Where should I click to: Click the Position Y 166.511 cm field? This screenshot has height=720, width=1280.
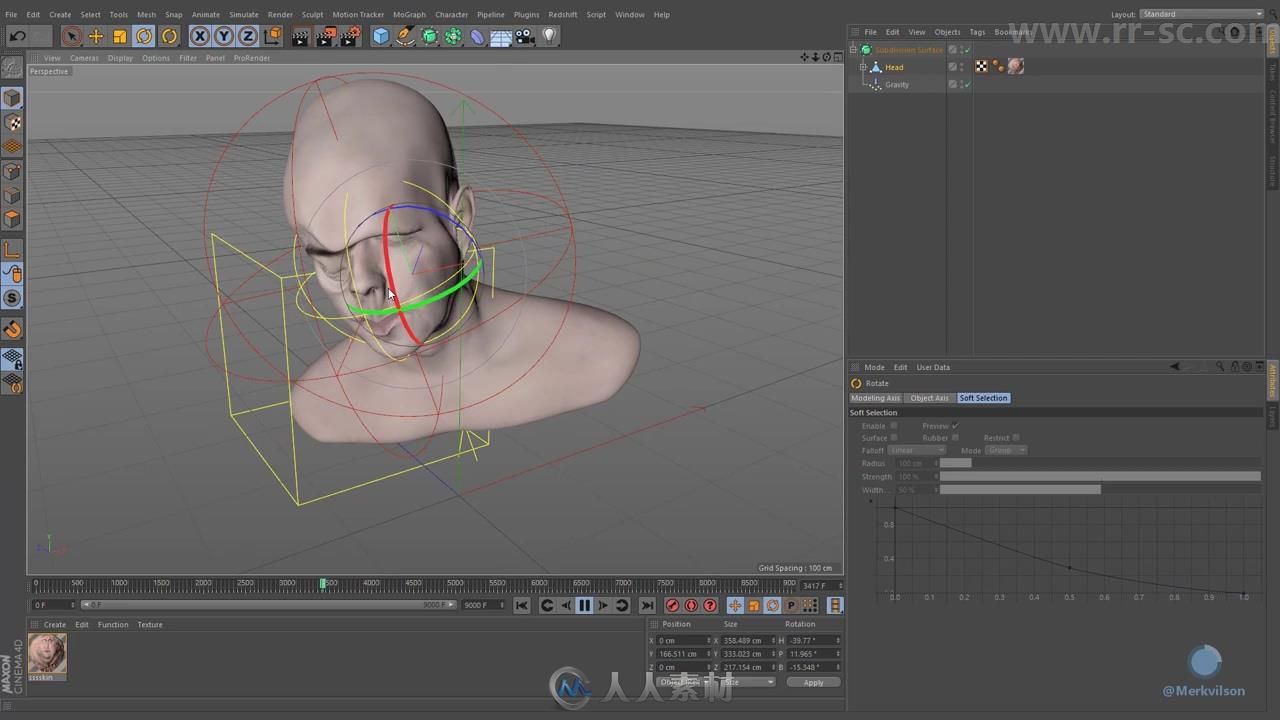pos(684,654)
